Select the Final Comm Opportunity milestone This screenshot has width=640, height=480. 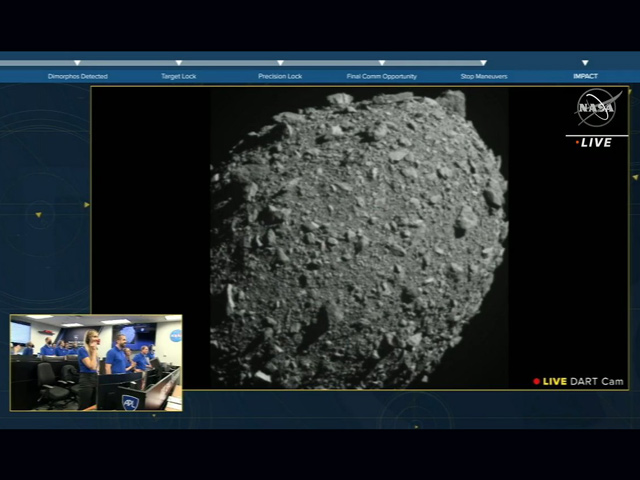382,77
